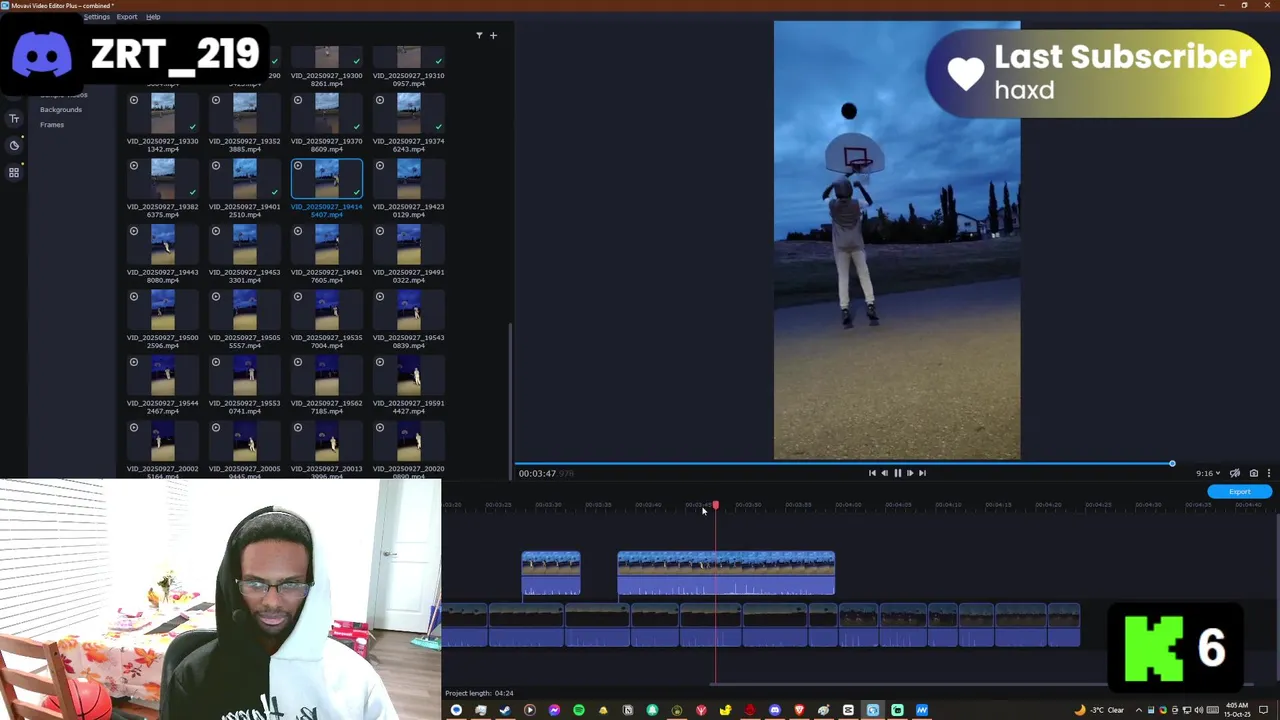1280x720 pixels.
Task: Open Brave browser from the taskbar
Action: click(x=799, y=710)
